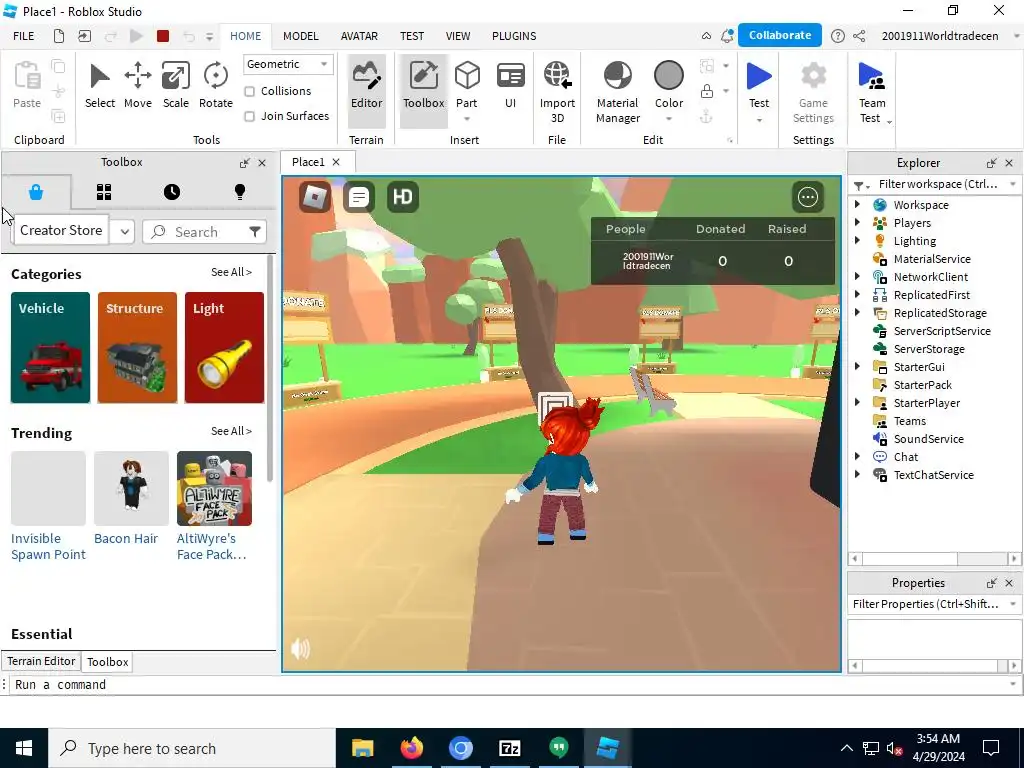
Task: Toggle Join Surfaces checkbox
Action: tap(249, 116)
